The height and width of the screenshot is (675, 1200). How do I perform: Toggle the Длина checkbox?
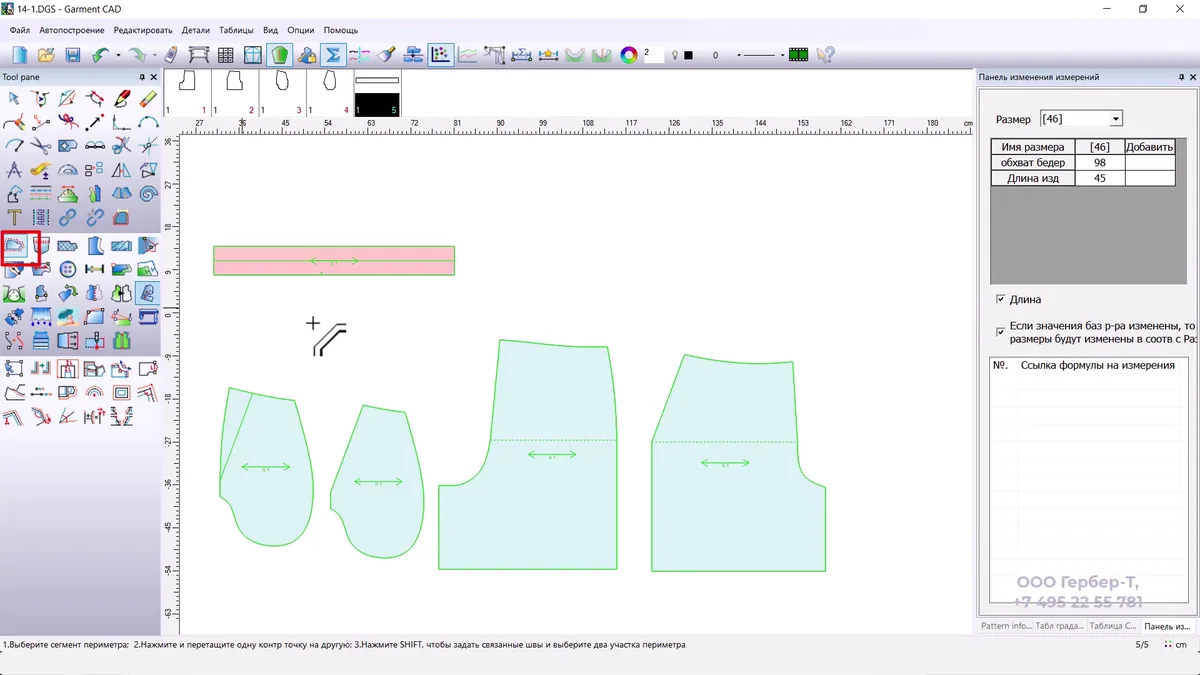(1000, 299)
